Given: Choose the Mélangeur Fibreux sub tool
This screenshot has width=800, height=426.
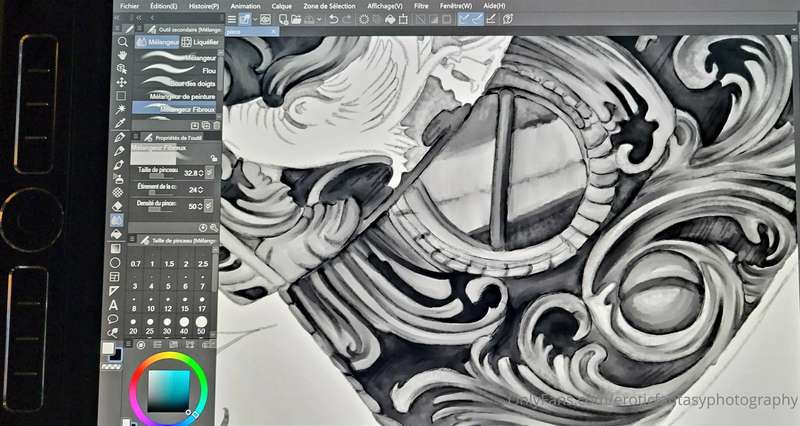Looking at the screenshot, I should [x=174, y=108].
